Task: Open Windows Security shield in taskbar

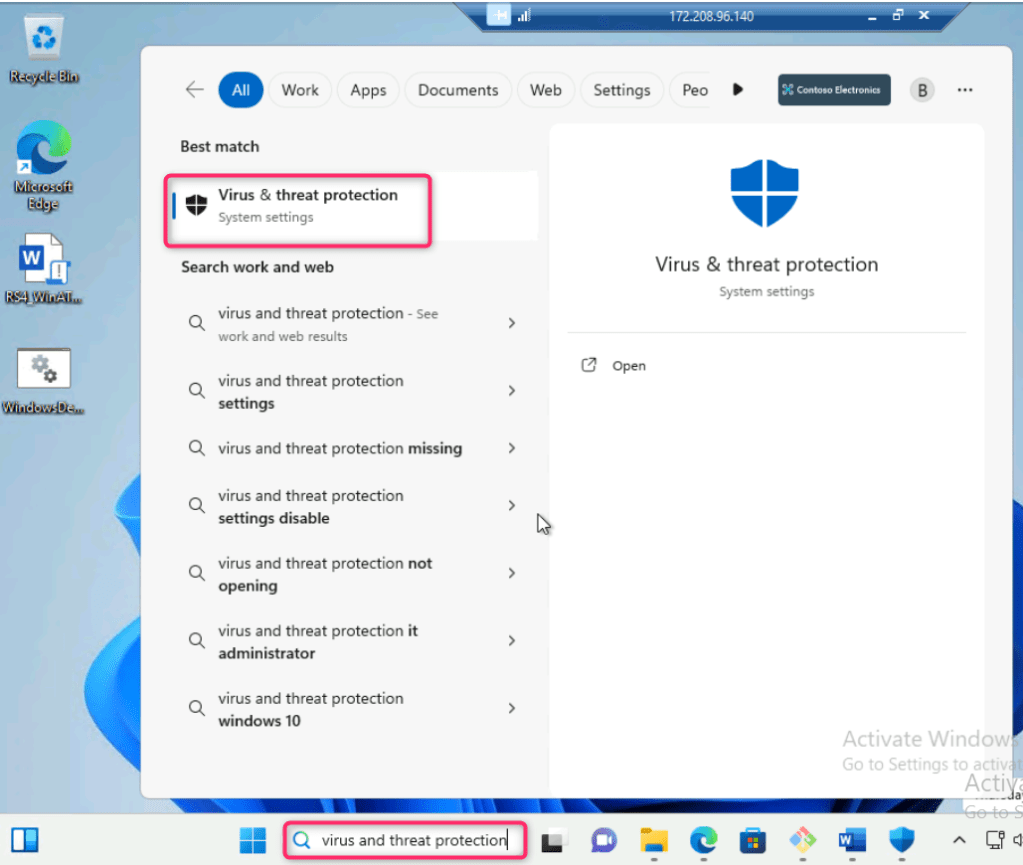Action: pos(901,840)
